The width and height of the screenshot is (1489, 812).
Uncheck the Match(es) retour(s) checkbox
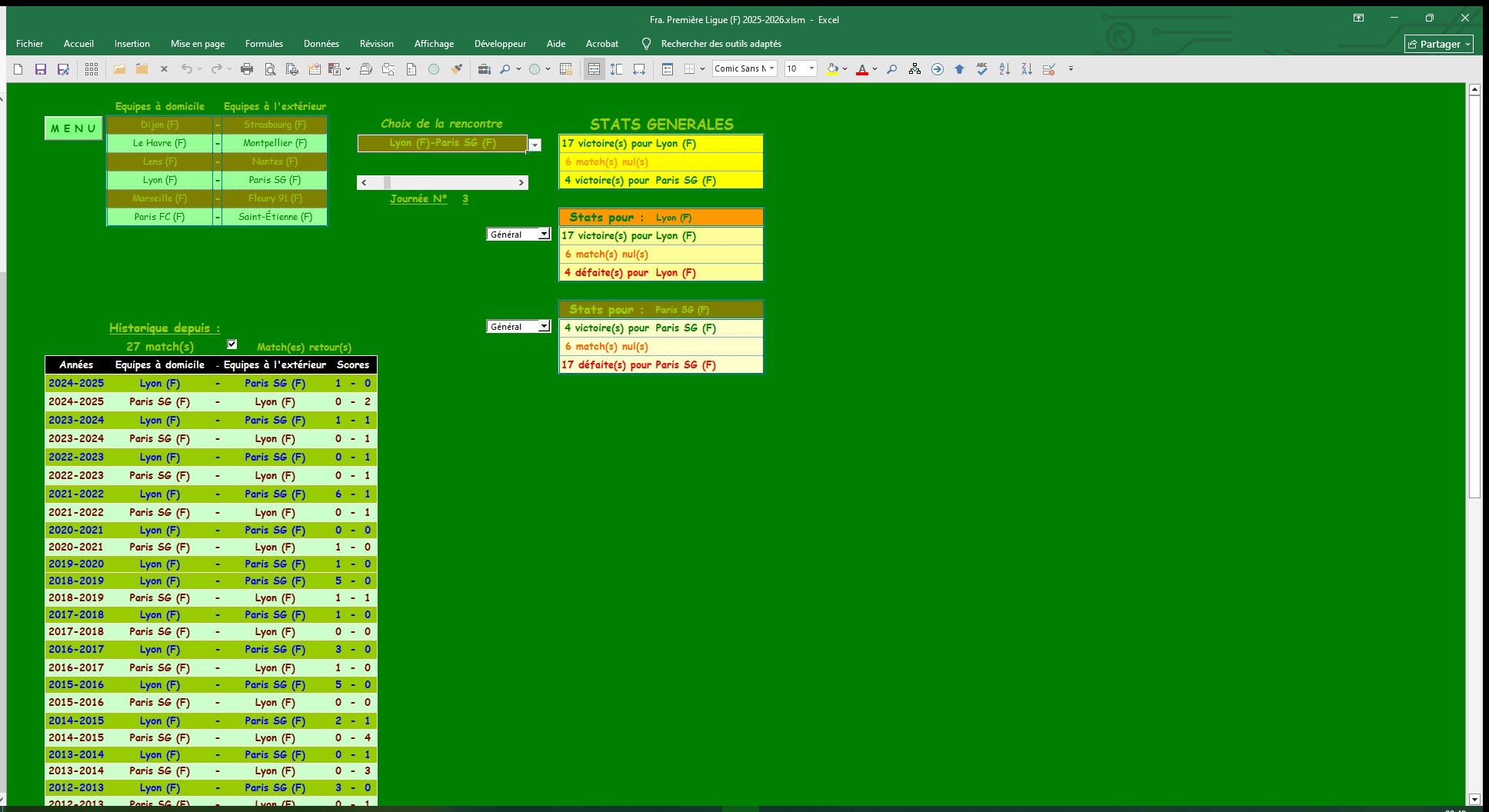pos(232,344)
